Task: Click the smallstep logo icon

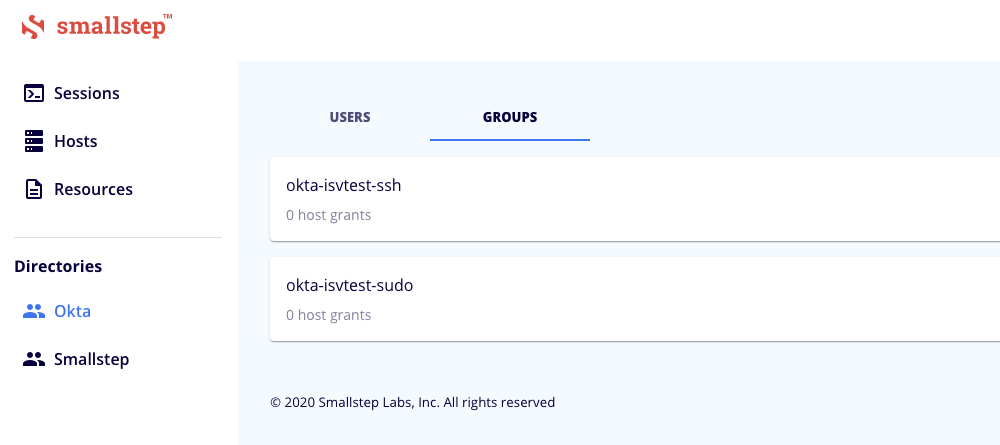Action: (33, 27)
